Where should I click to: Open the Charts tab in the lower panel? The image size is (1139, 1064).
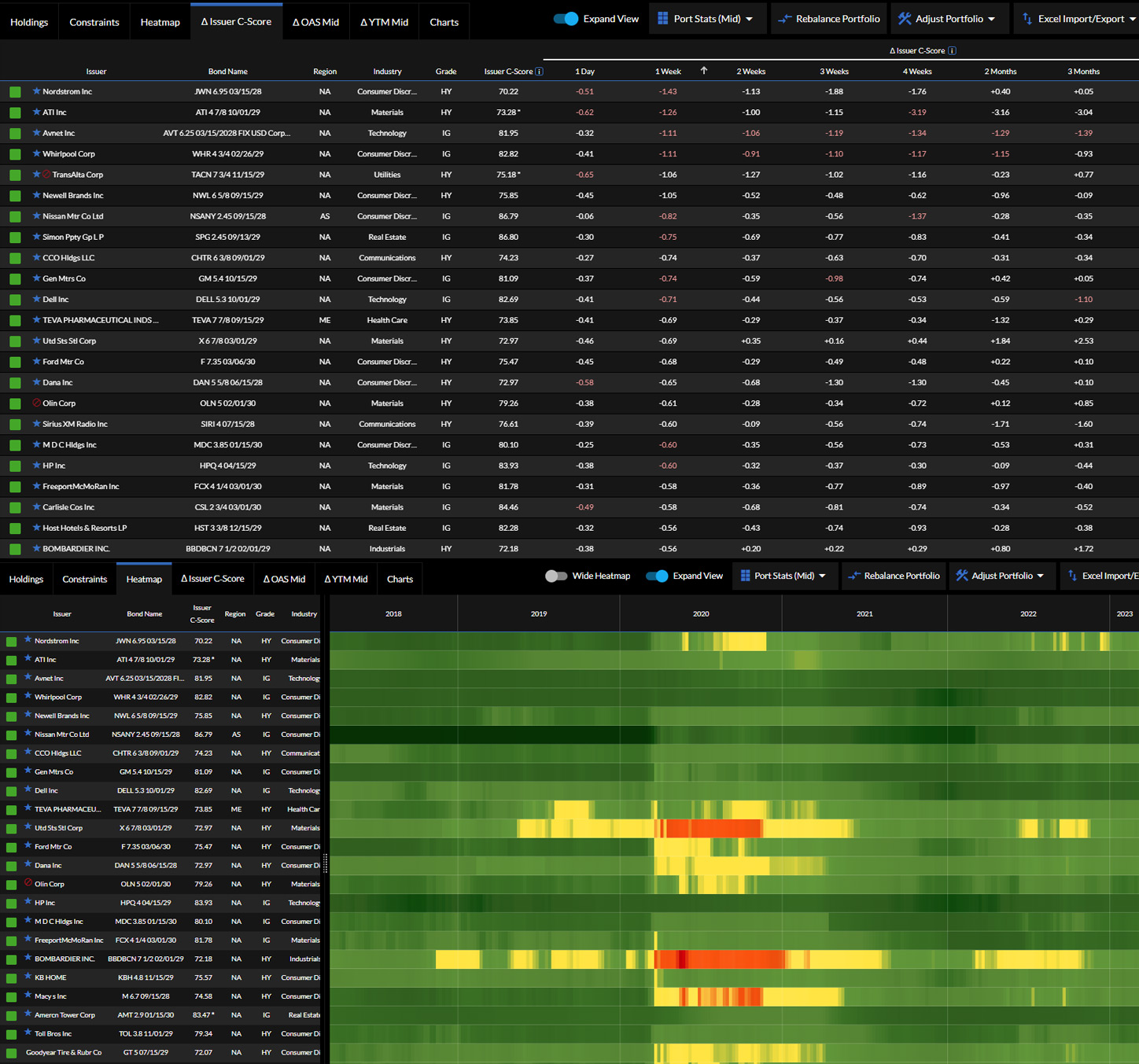400,579
